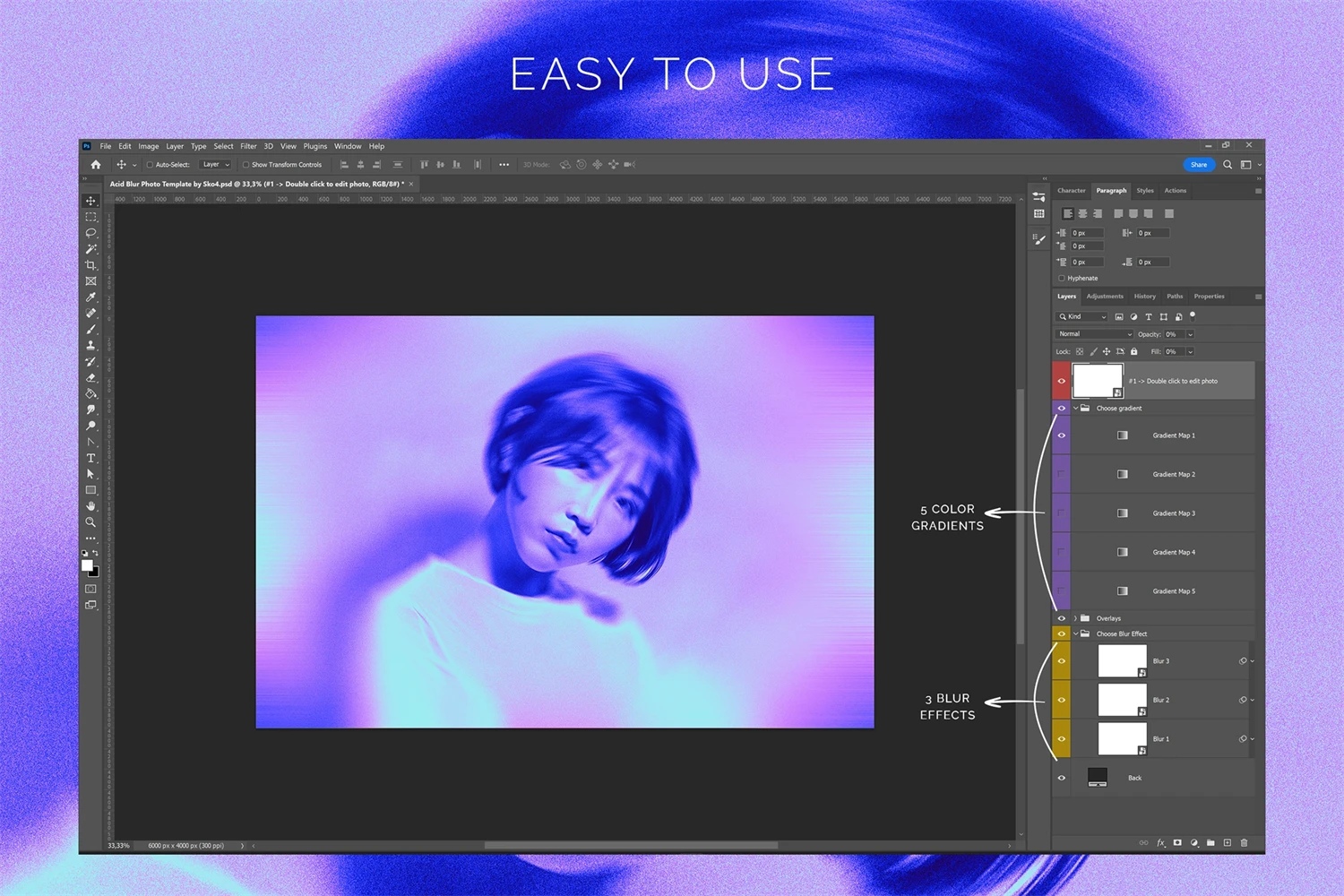
Task: Collapse the Choose gradient group
Action: pyautogui.click(x=1075, y=409)
